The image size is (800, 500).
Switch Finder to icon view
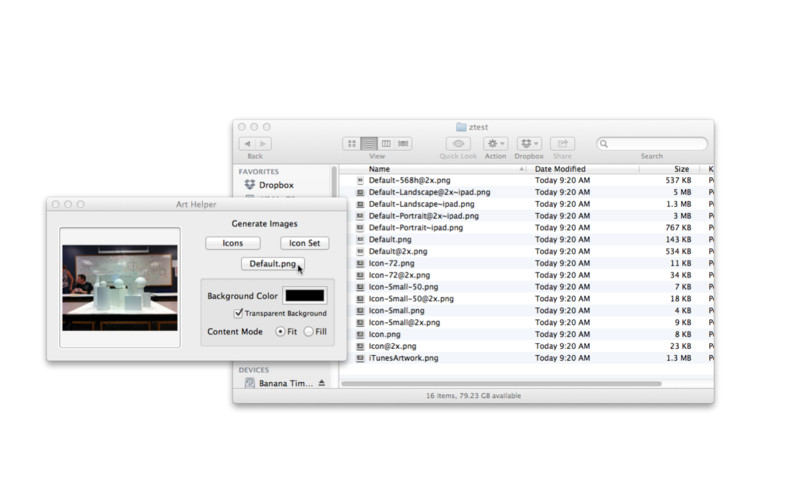click(x=352, y=144)
